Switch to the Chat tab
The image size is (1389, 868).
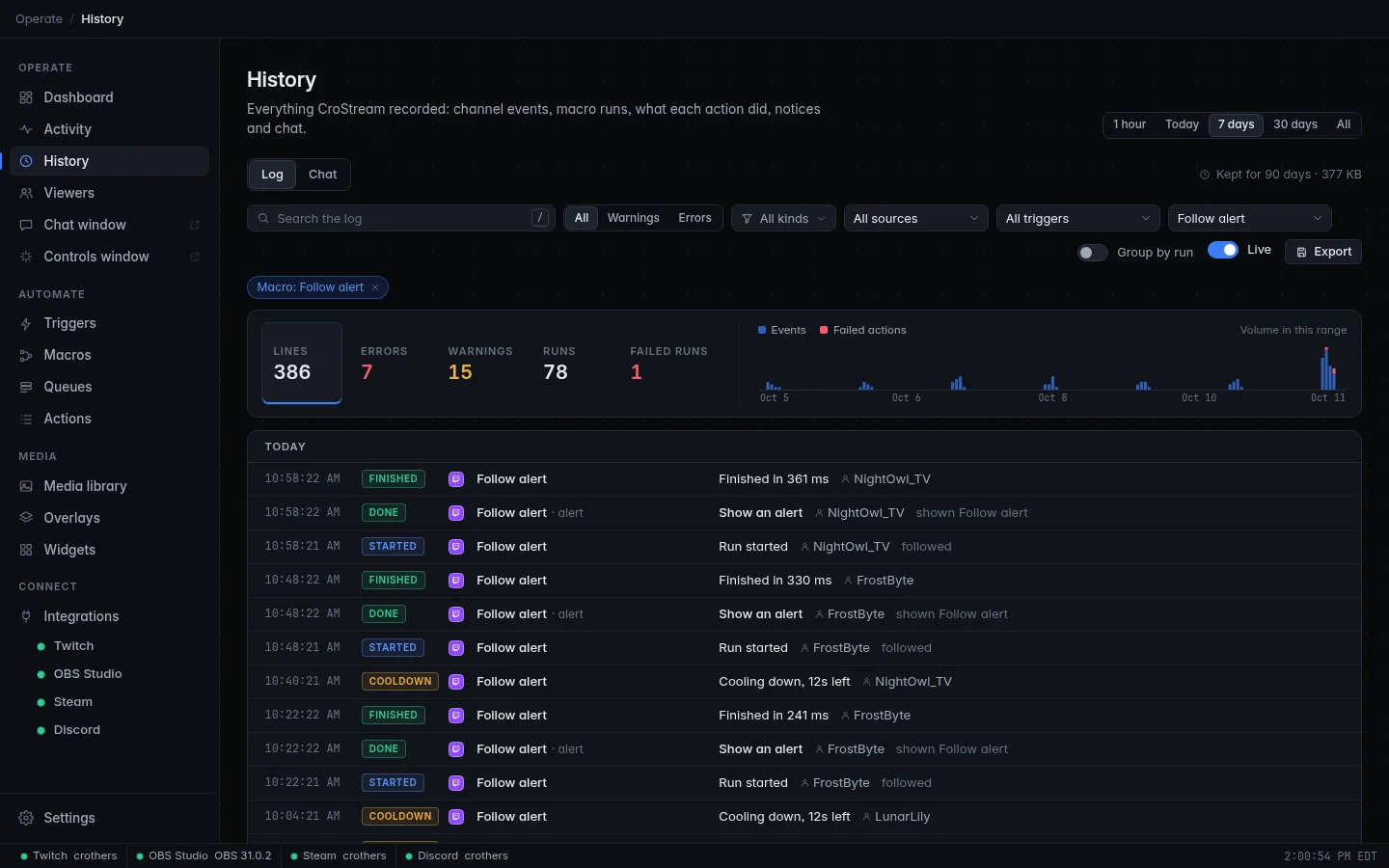[323, 175]
